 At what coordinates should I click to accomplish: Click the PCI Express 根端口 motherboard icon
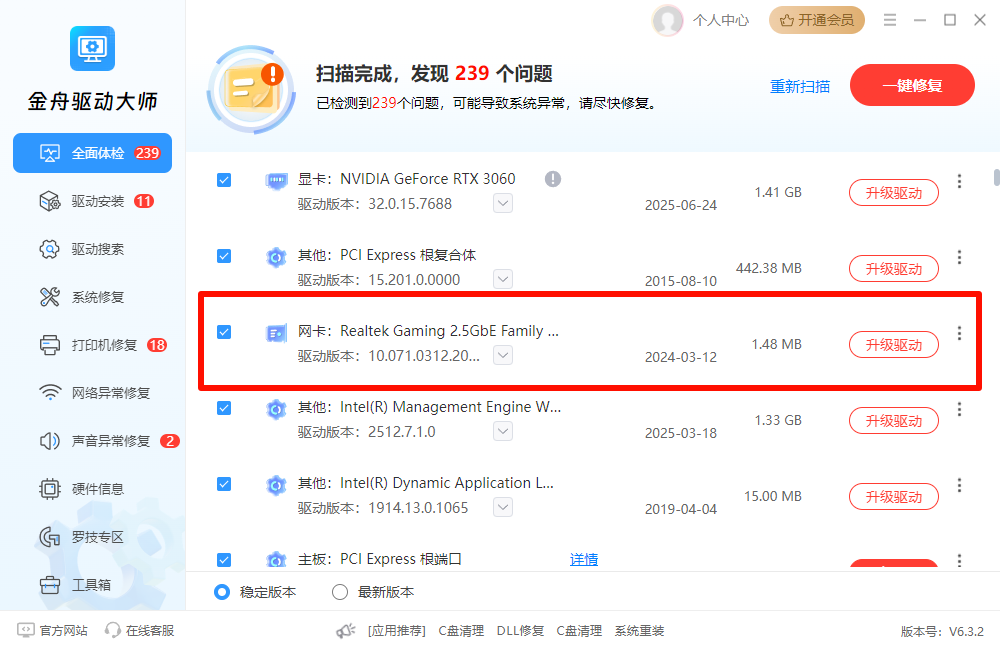pyautogui.click(x=276, y=560)
